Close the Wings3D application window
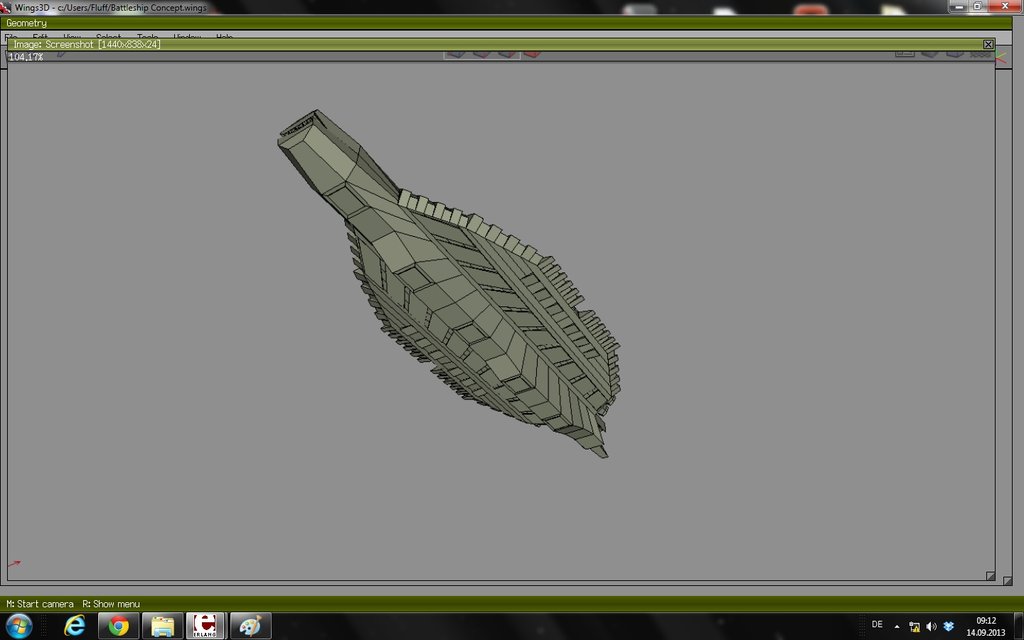 [1004, 7]
